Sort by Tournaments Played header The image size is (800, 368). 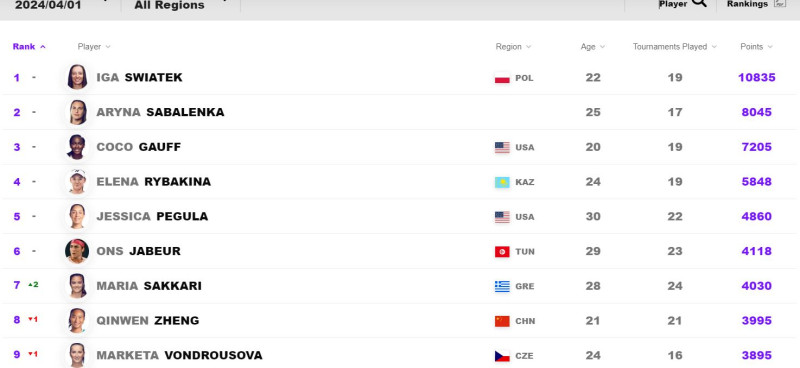pyautogui.click(x=674, y=46)
